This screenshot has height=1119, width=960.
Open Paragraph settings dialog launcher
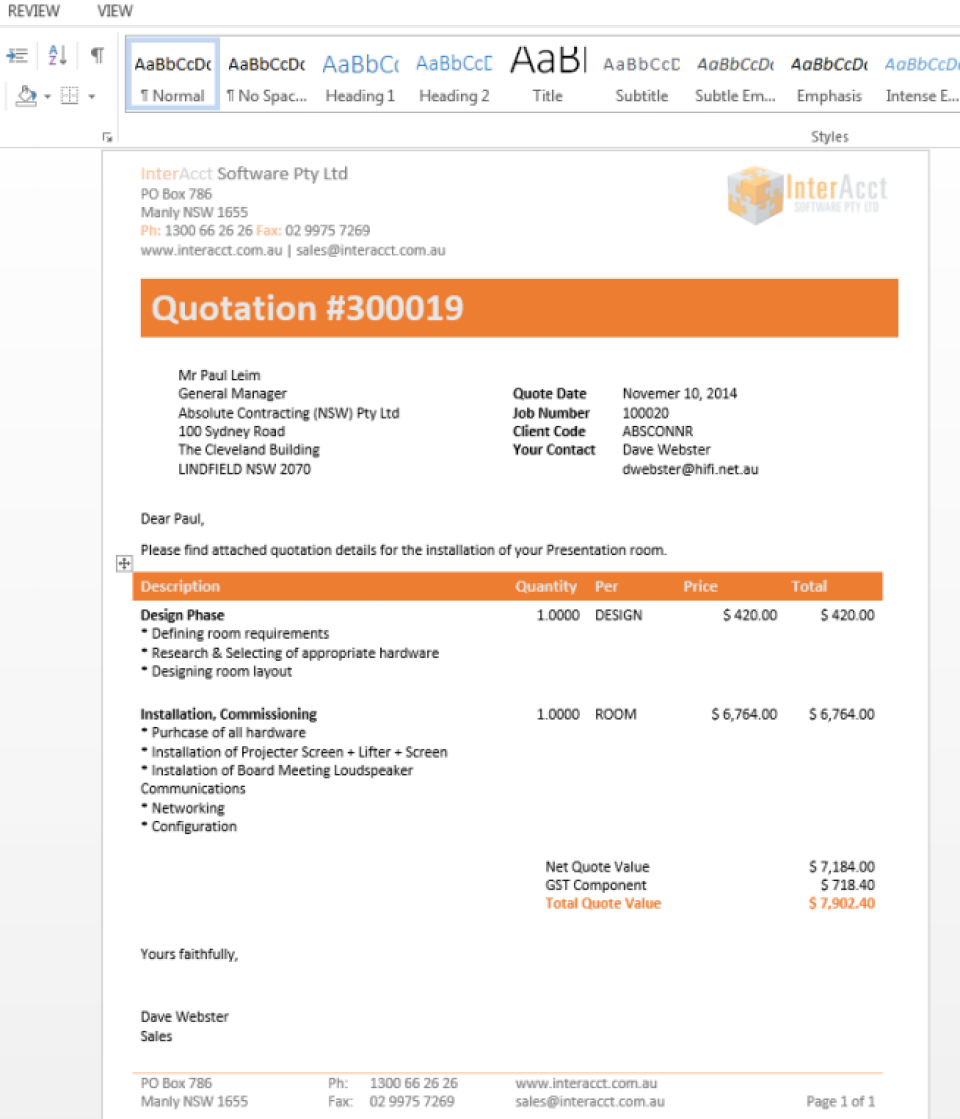(107, 137)
